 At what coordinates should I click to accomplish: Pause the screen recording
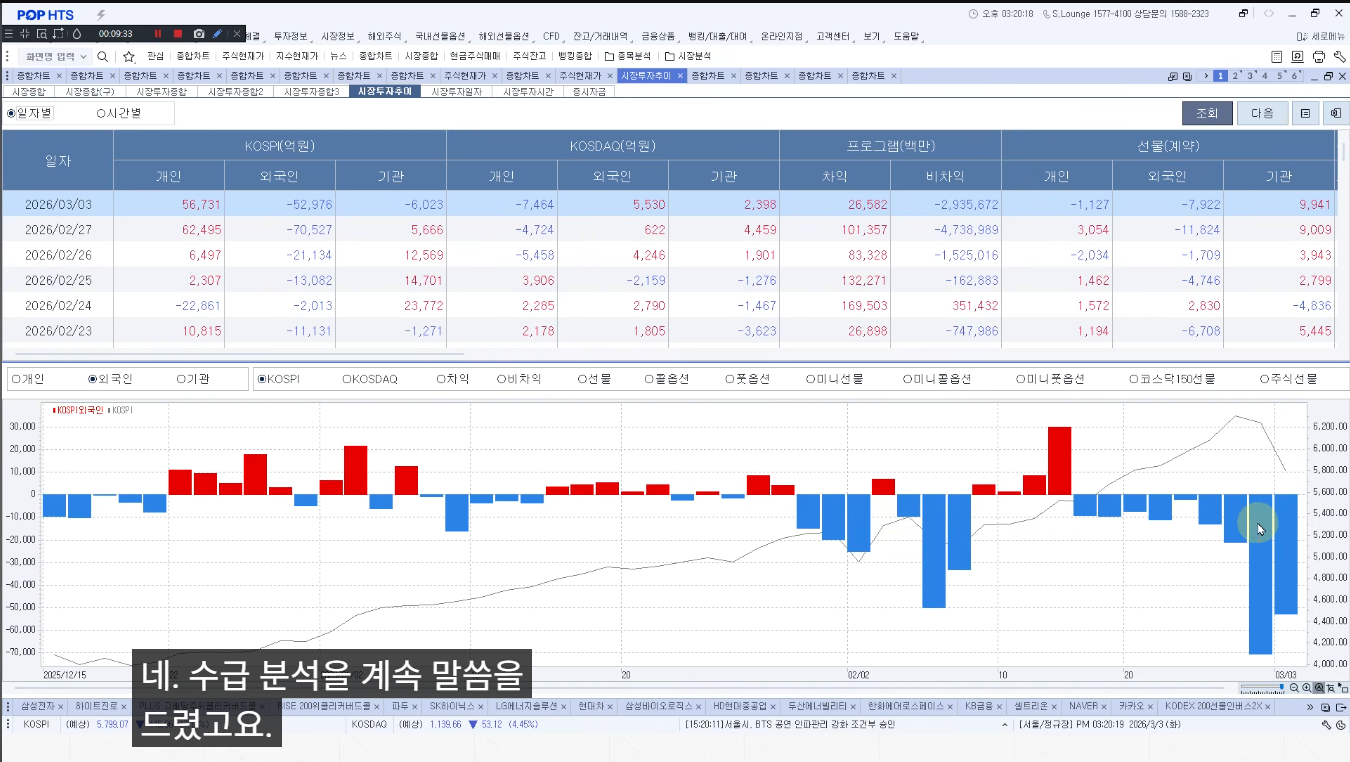157,34
